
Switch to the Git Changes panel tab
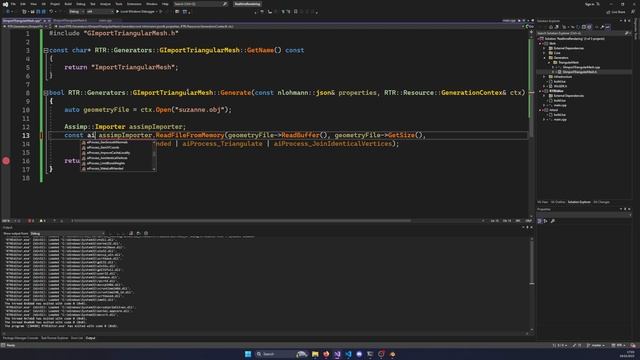click(x=601, y=202)
